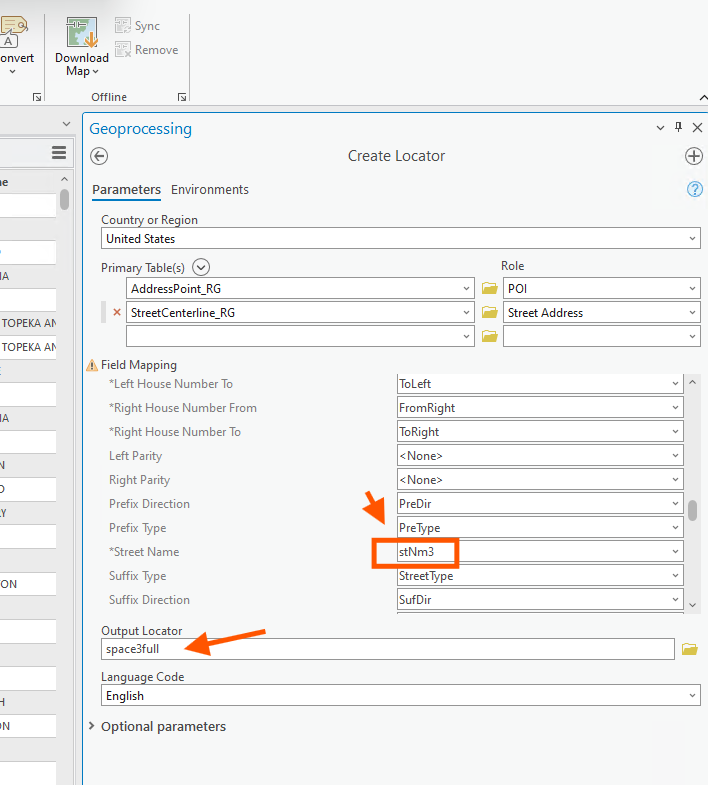
Task: Click the Field Mapping scrollbar thumb
Action: pos(692,511)
